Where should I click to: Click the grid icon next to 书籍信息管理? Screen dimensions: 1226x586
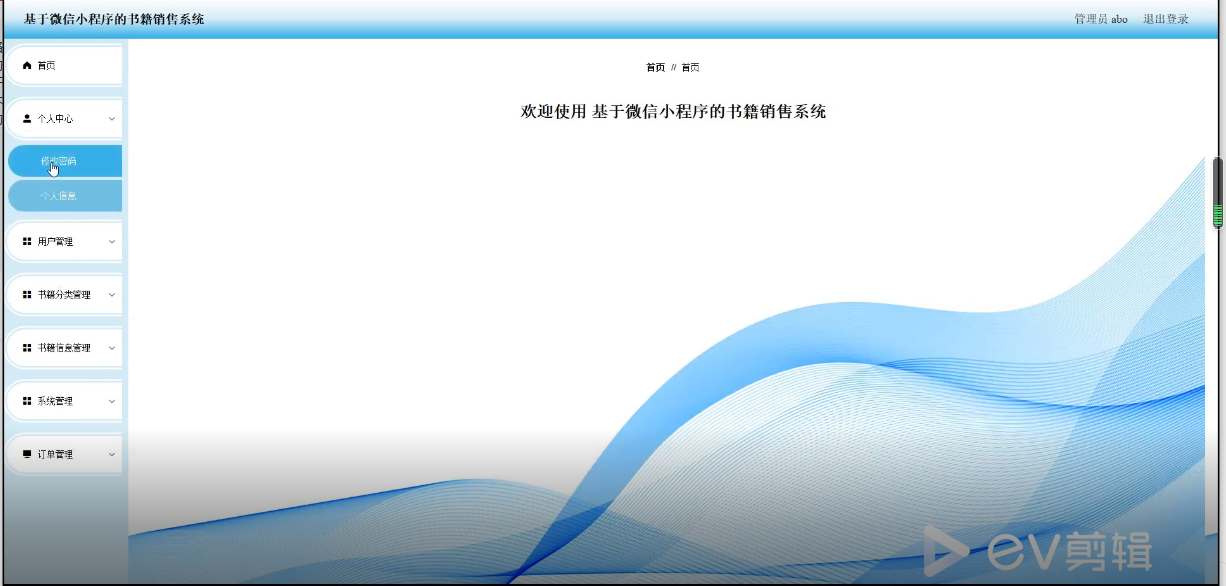pyautogui.click(x=27, y=348)
